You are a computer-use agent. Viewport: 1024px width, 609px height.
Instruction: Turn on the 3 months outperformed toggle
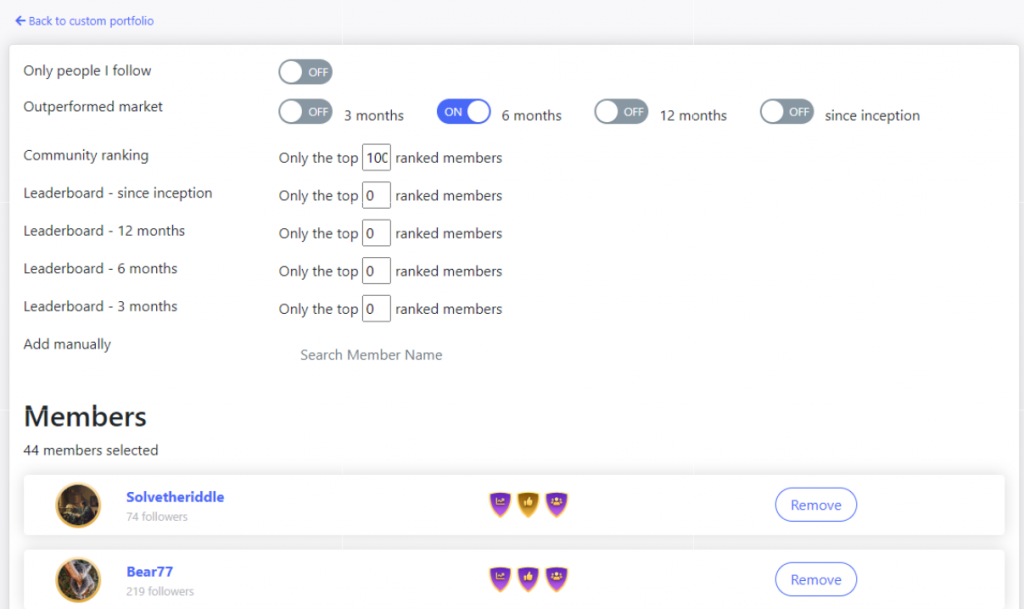(x=306, y=112)
